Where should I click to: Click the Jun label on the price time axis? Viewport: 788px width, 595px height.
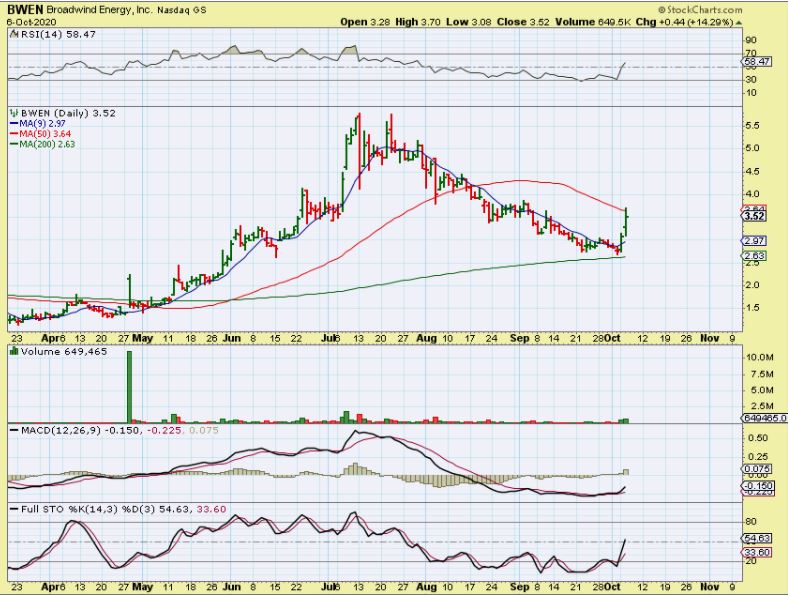pos(231,338)
